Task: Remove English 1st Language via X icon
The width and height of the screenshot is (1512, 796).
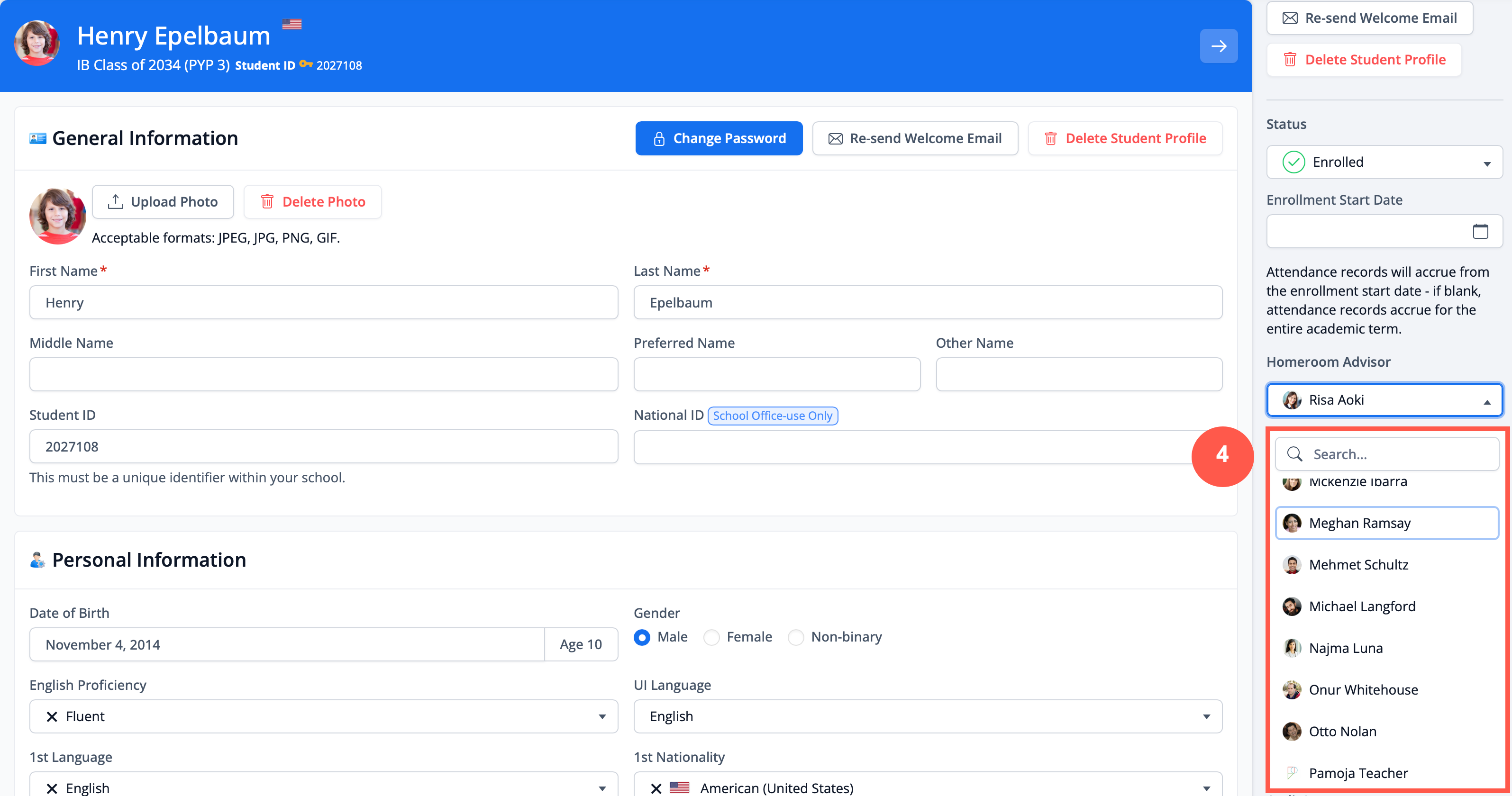Action: click(52, 788)
